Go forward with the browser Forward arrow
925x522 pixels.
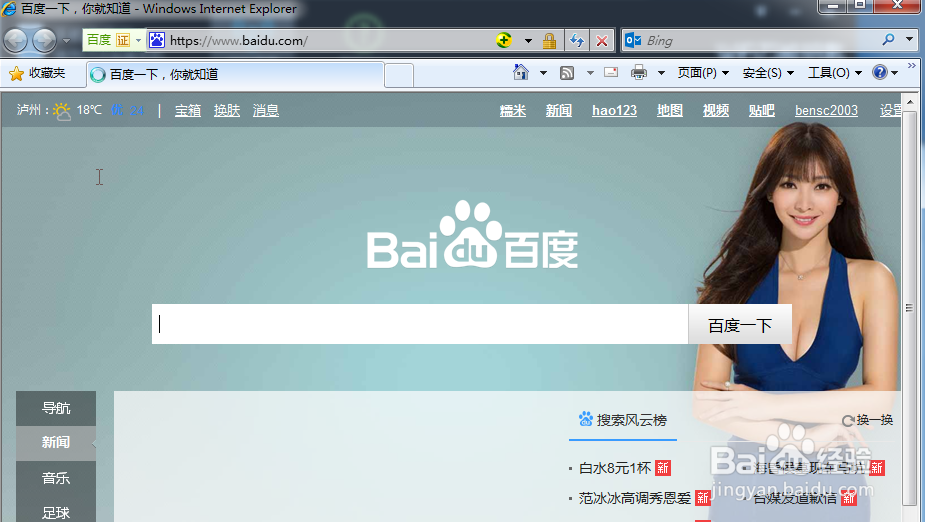click(x=44, y=41)
